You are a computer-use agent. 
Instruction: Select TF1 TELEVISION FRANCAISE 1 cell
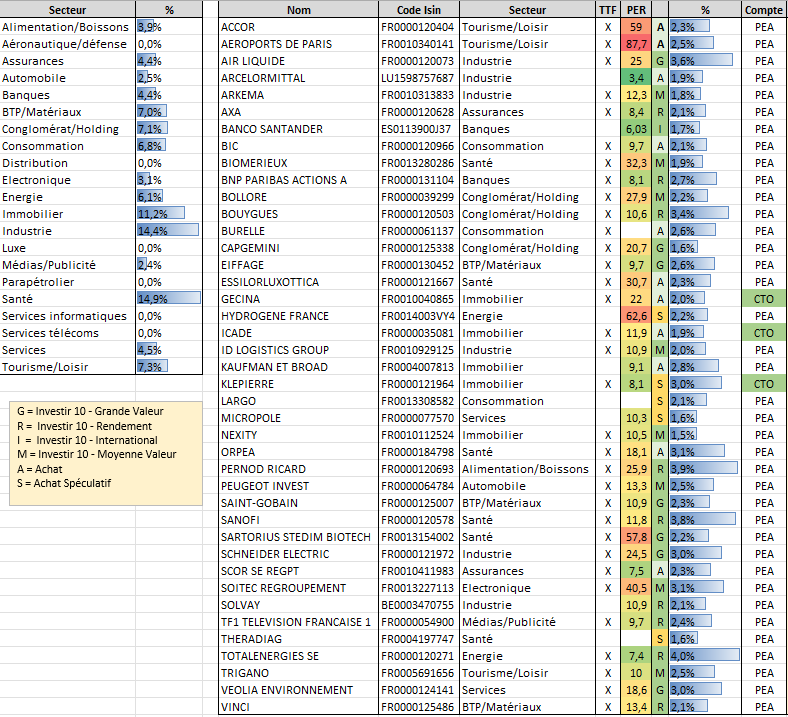[x=299, y=622]
